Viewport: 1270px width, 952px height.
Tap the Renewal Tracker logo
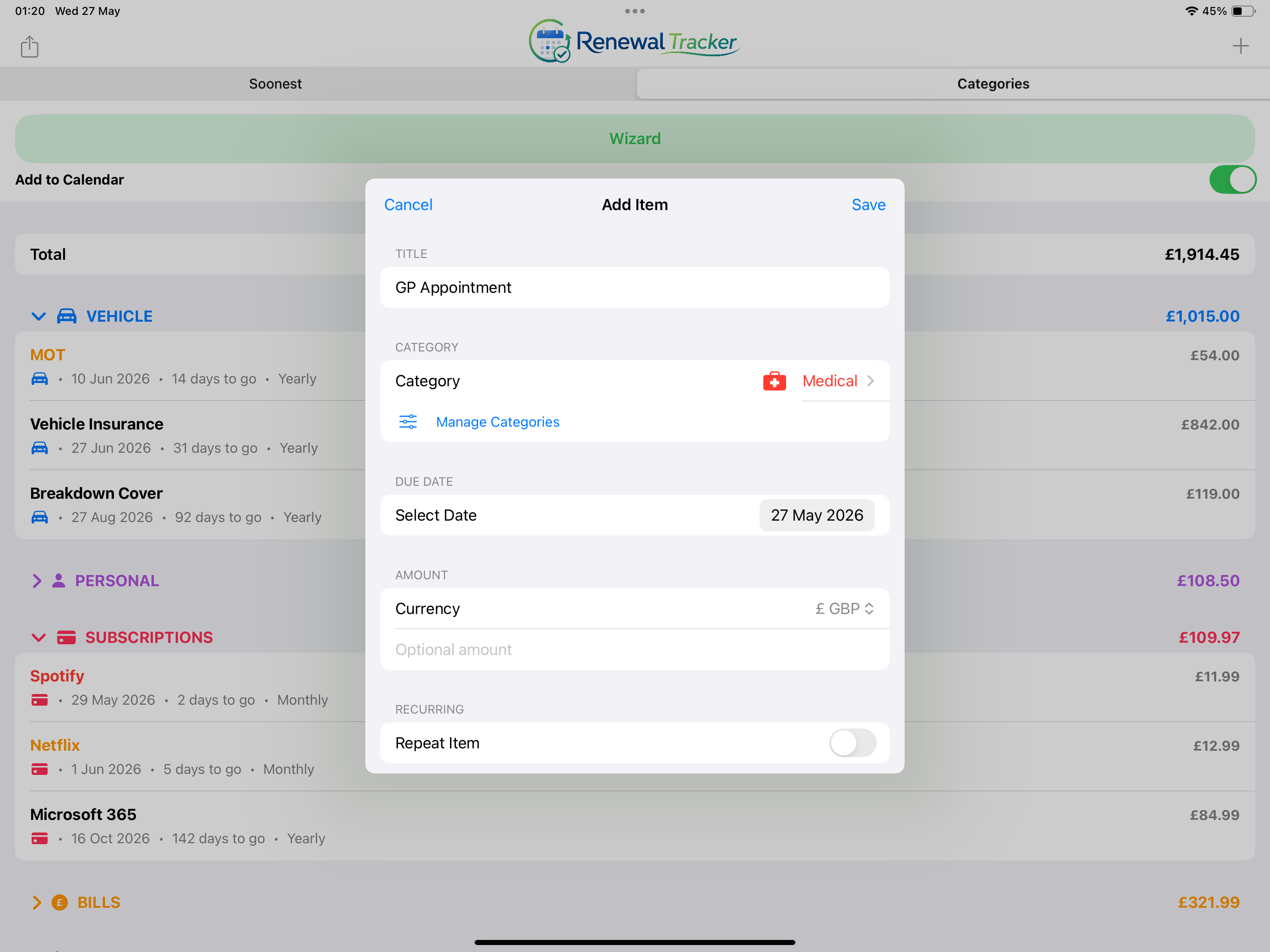click(x=635, y=41)
